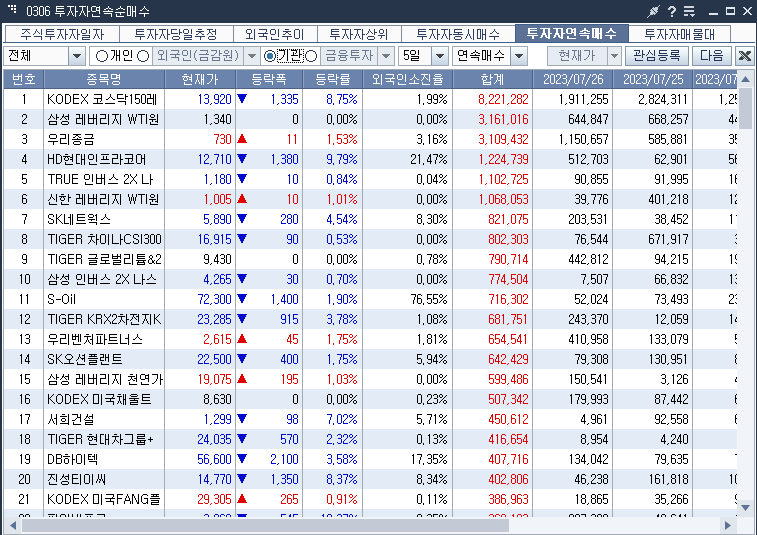Switch to the 투자자당일추정 tab
Image resolution: width=757 pixels, height=535 pixels.
(x=176, y=34)
